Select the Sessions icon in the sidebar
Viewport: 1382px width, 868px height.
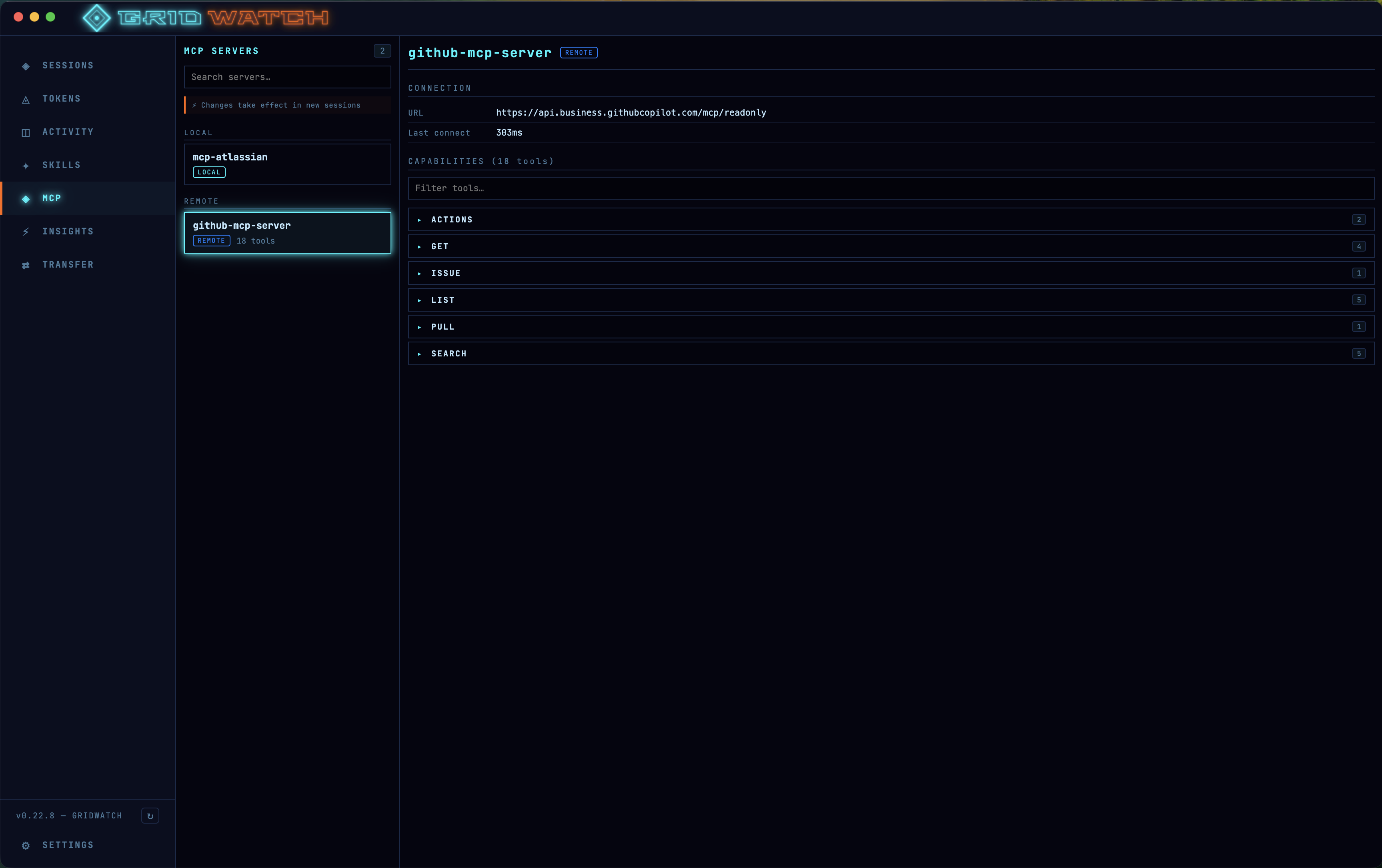pos(25,66)
